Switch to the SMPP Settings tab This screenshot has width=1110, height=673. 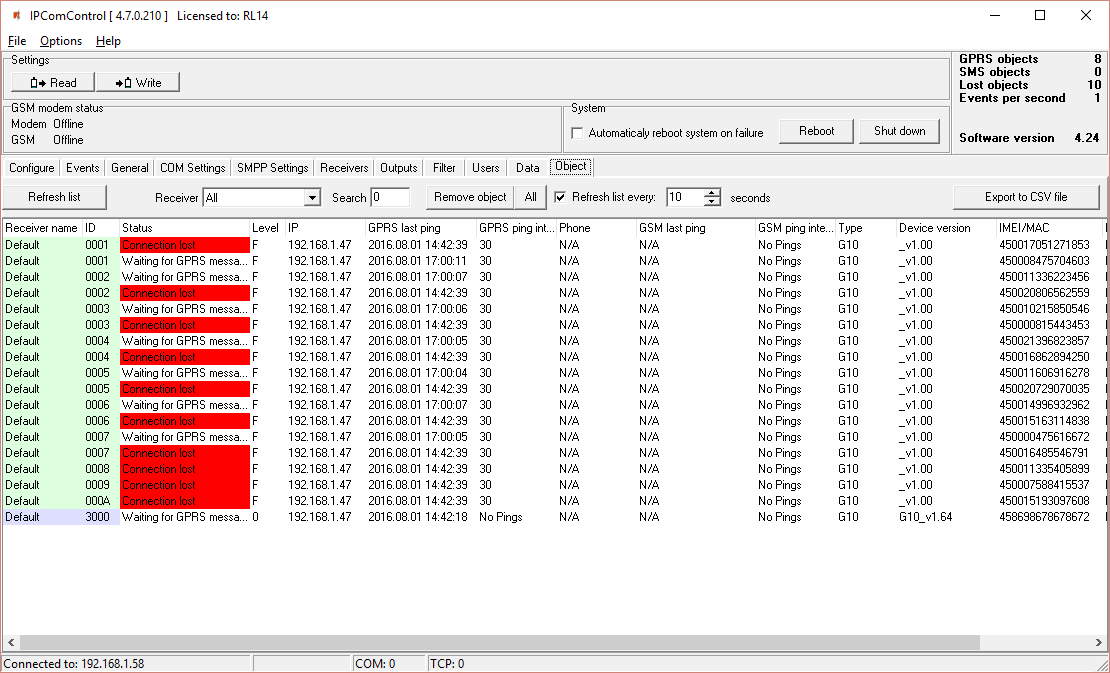272,168
